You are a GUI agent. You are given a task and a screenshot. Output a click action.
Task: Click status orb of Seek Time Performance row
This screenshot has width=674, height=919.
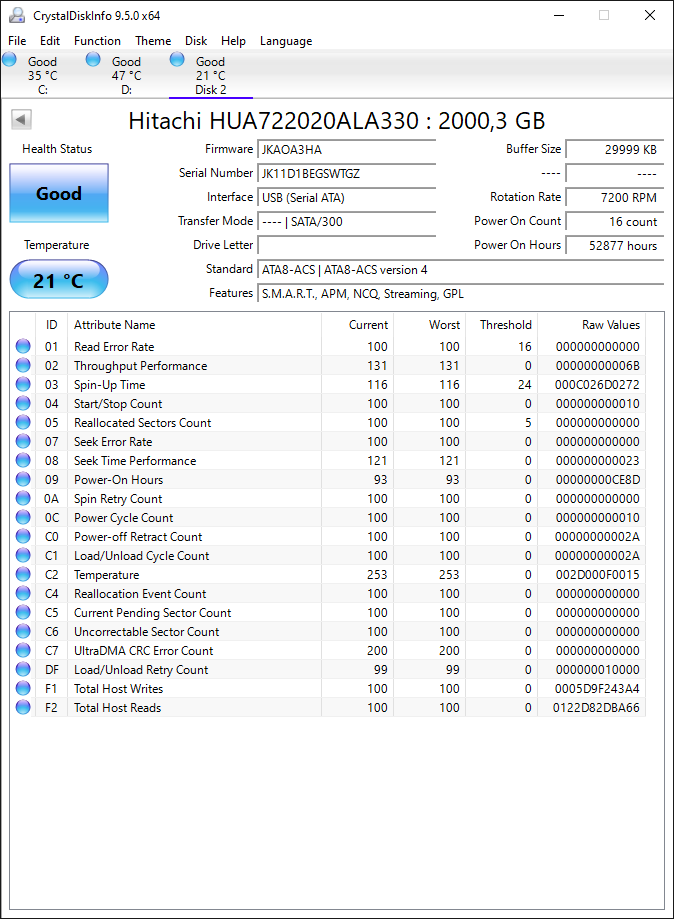pyautogui.click(x=23, y=461)
